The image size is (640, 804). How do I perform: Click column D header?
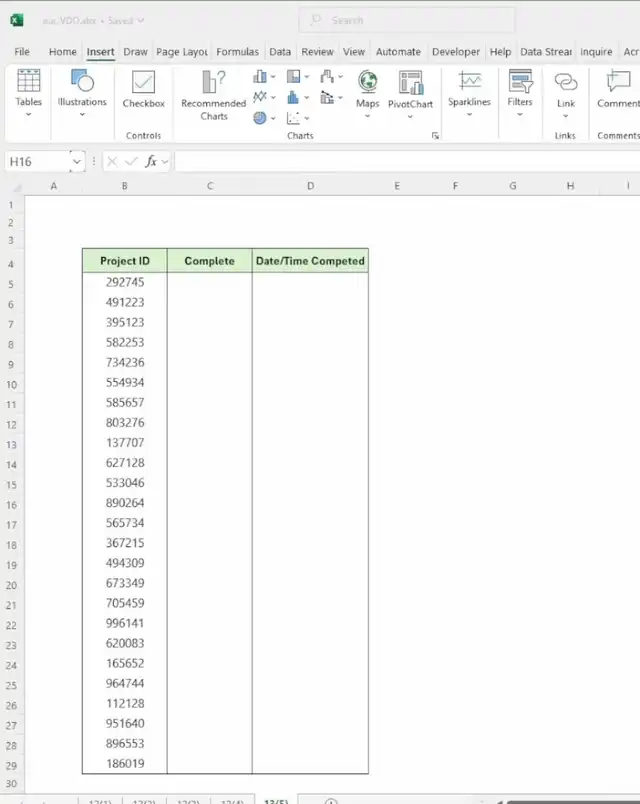[x=310, y=186]
